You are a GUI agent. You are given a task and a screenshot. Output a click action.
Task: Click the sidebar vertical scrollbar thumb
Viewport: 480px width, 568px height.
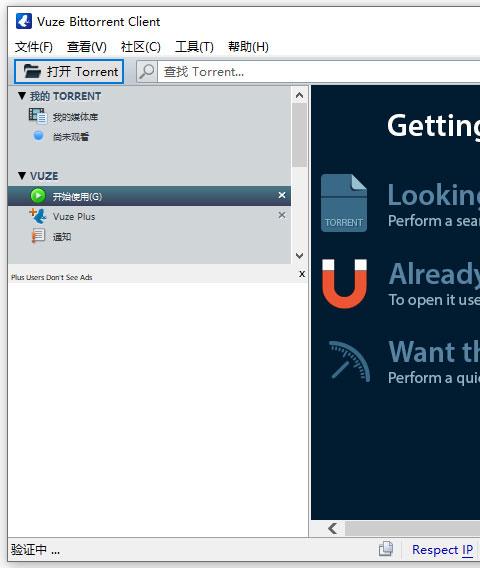click(x=299, y=135)
